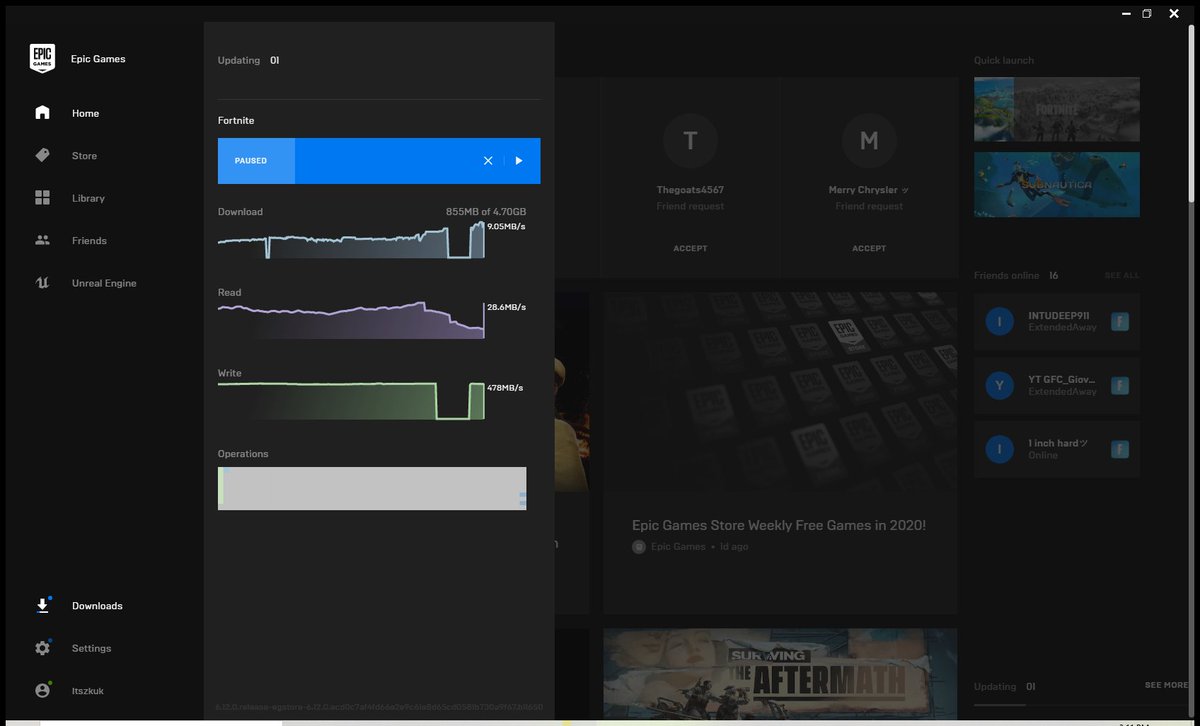
Task: Click the '9.05MB/s' download speed value
Action: pyautogui.click(x=506, y=226)
